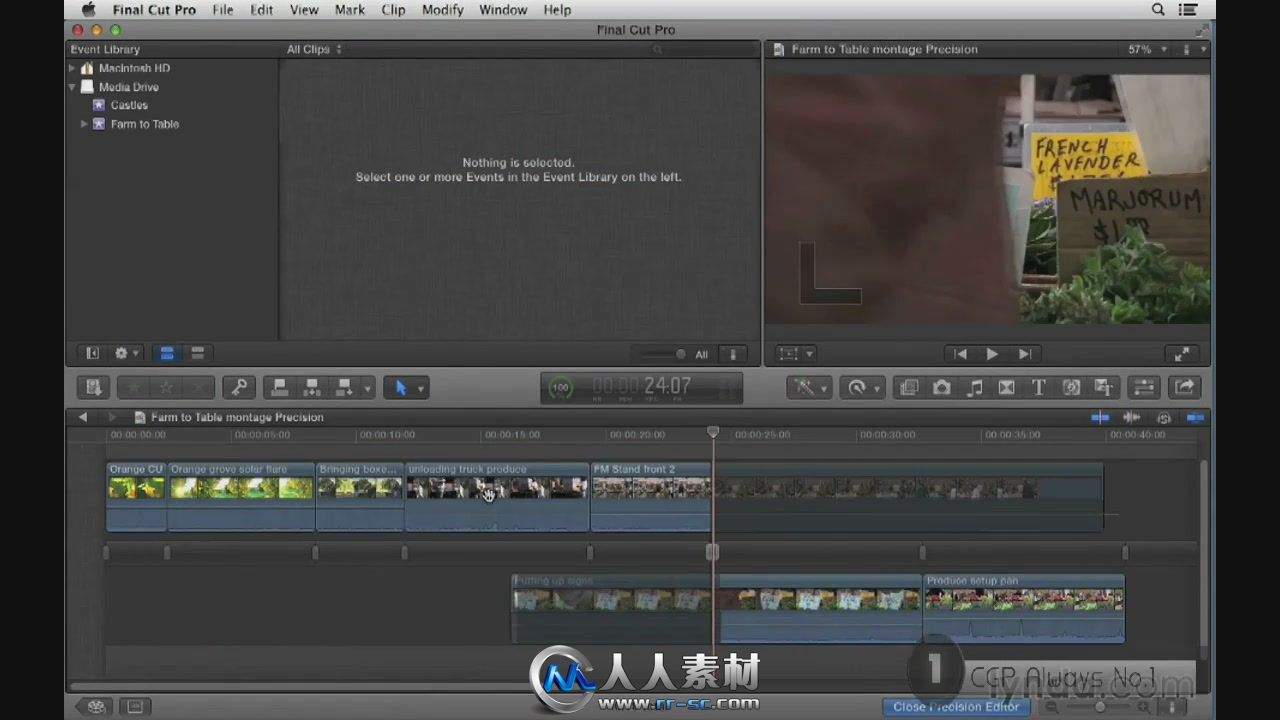Open the browser action gear menu
The height and width of the screenshot is (720, 1280).
pyautogui.click(x=127, y=353)
